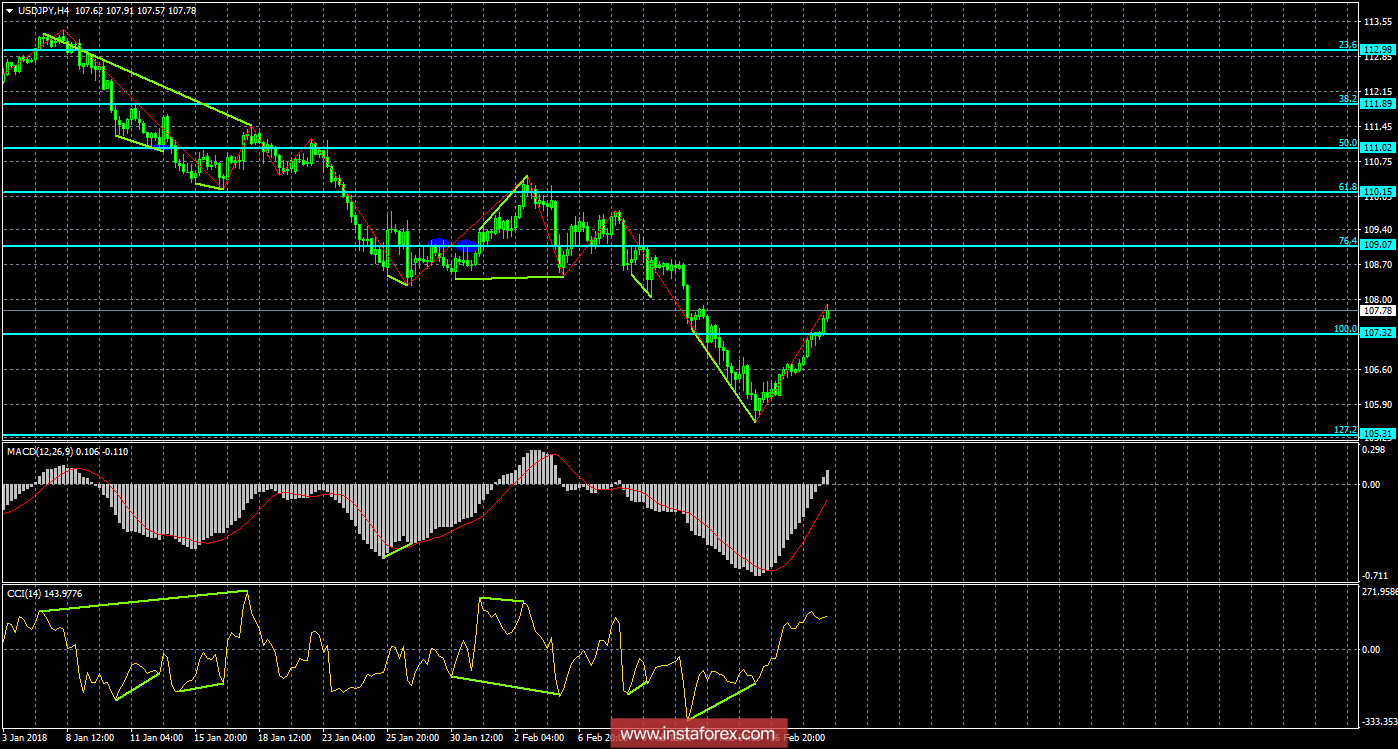Click the 105.31 price tag on right axis
1398x749 pixels.
click(1379, 434)
